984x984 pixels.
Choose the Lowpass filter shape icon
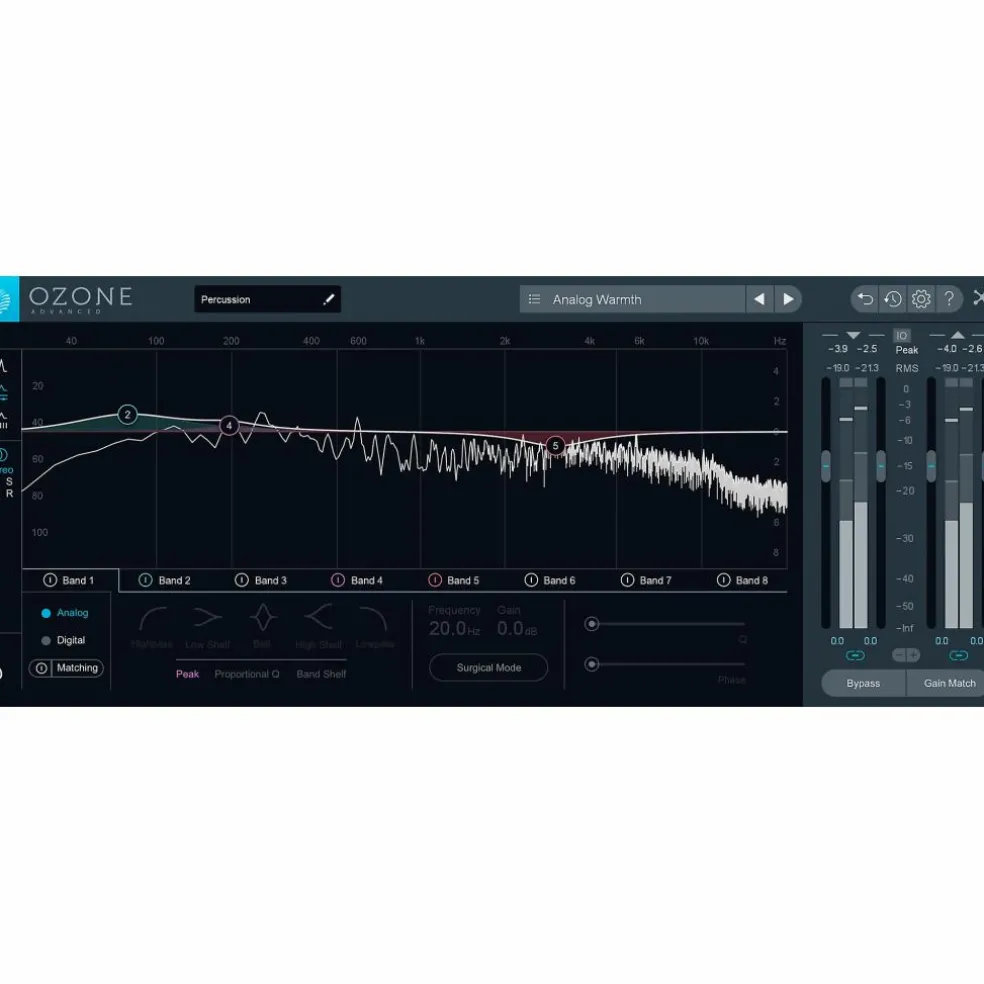point(373,618)
